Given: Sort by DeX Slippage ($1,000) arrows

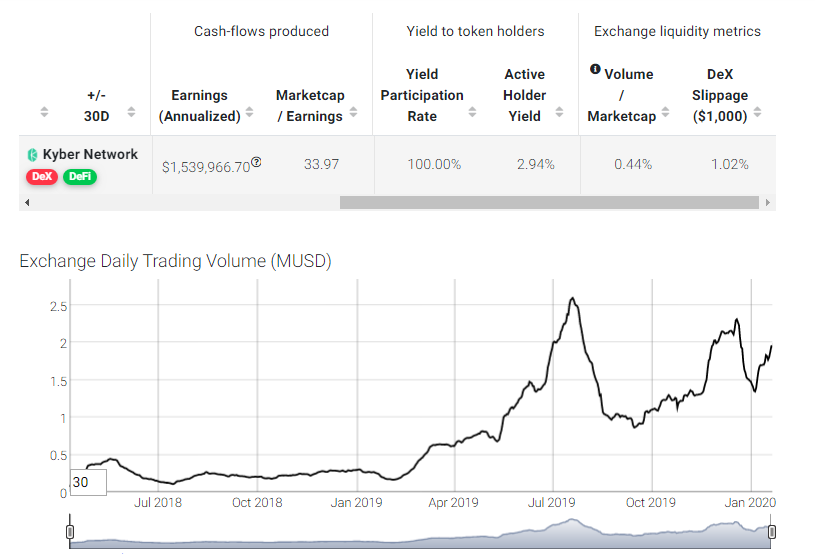Looking at the screenshot, I should [x=757, y=112].
